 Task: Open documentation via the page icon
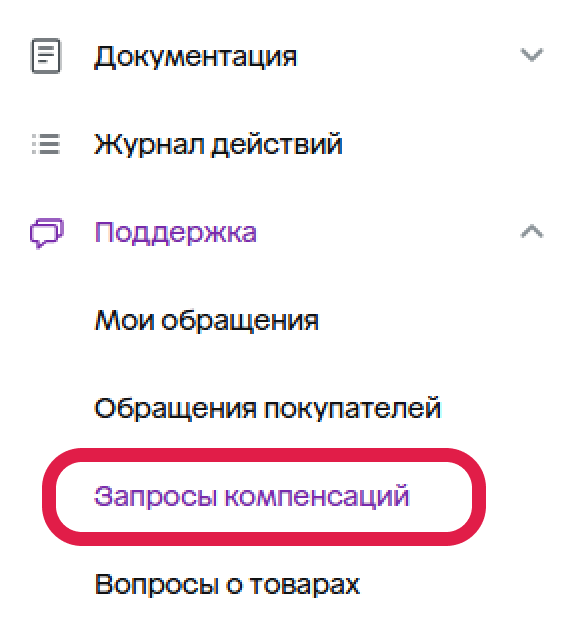[x=46, y=56]
